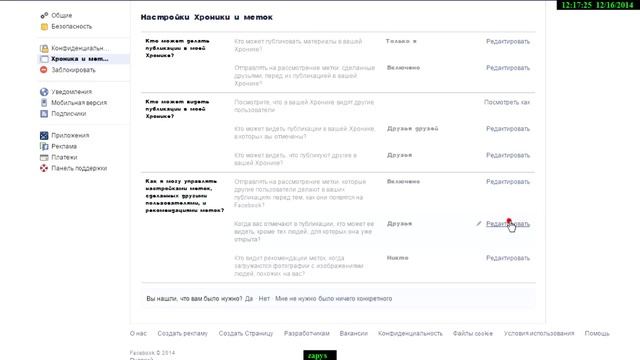Edit audience when tagged in a post

[x=508, y=224]
